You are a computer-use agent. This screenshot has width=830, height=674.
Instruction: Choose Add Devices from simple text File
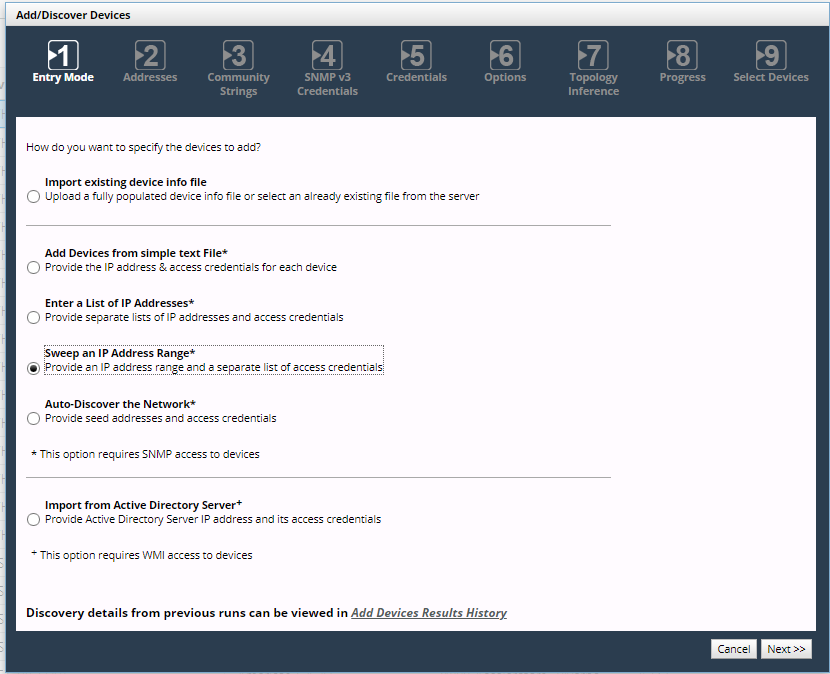coord(34,268)
